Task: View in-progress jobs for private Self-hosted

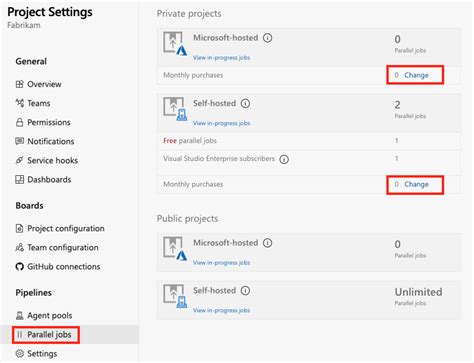Action: 221,123
